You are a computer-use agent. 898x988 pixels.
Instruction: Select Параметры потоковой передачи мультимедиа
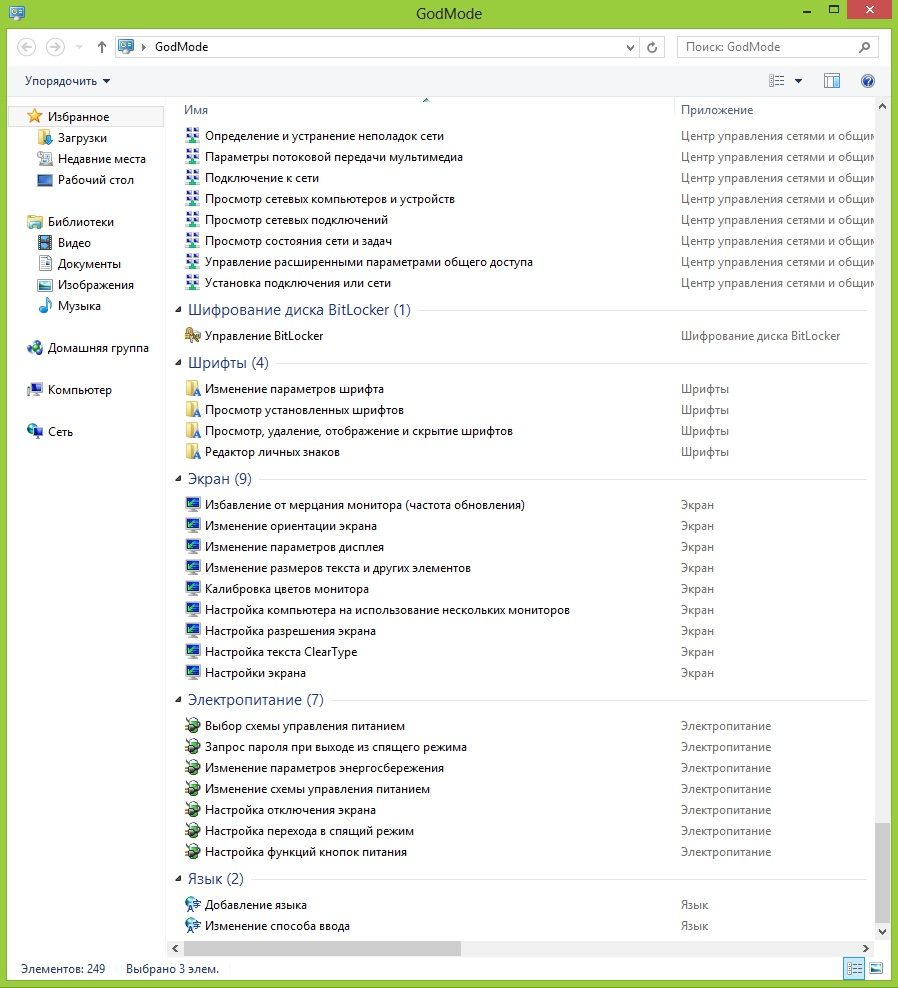tap(333, 157)
